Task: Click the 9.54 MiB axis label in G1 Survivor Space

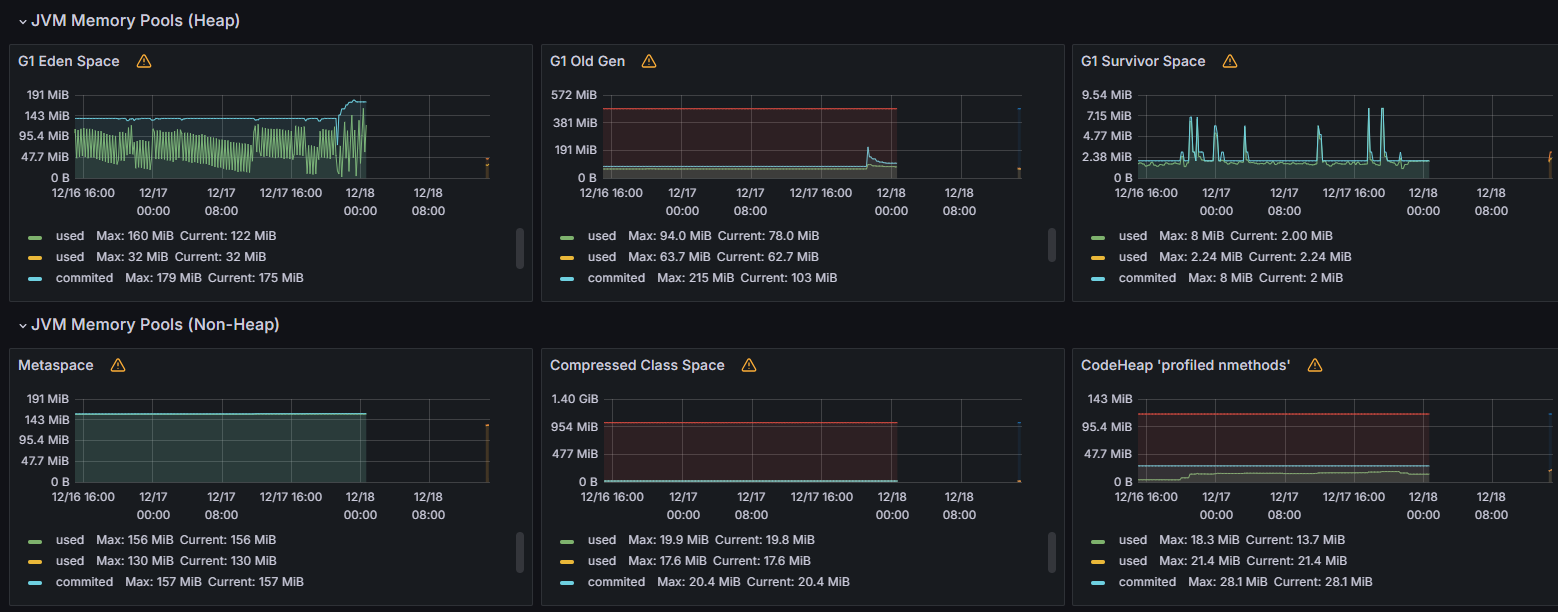Action: [x=1107, y=95]
